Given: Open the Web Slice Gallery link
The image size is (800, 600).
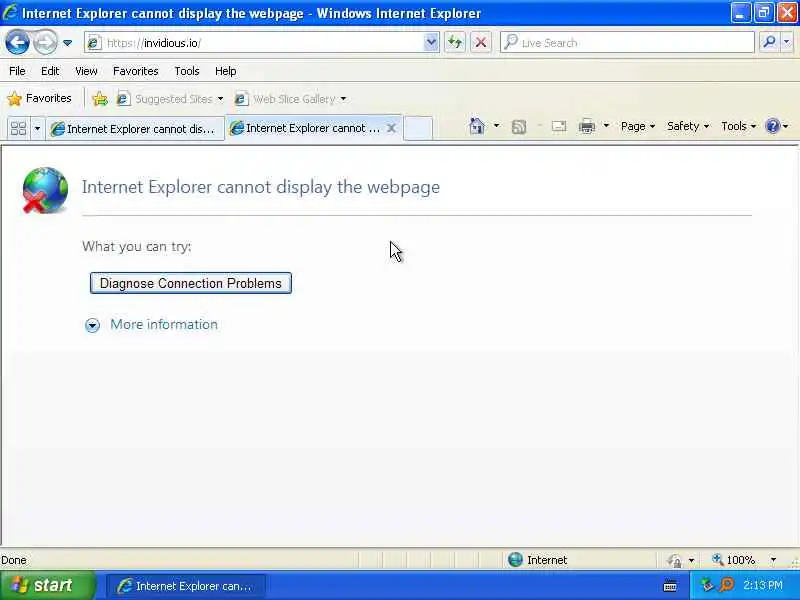Looking at the screenshot, I should tap(290, 98).
